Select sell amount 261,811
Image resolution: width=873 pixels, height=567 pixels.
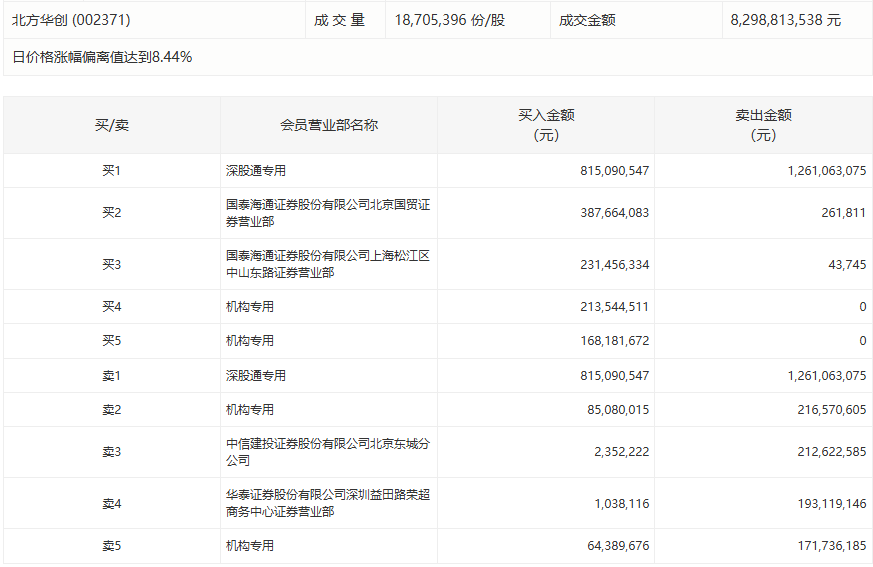(843, 213)
